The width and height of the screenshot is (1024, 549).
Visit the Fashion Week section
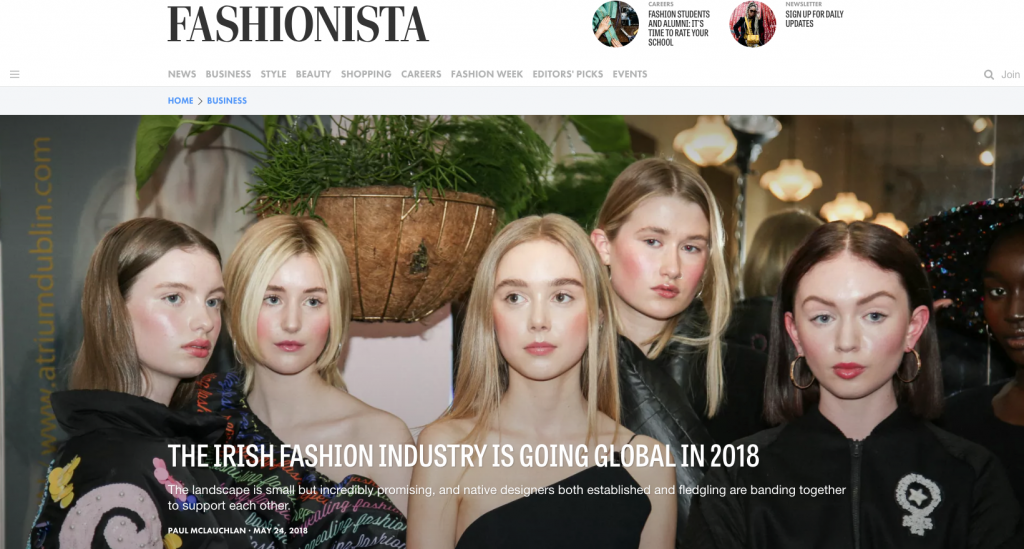click(487, 74)
